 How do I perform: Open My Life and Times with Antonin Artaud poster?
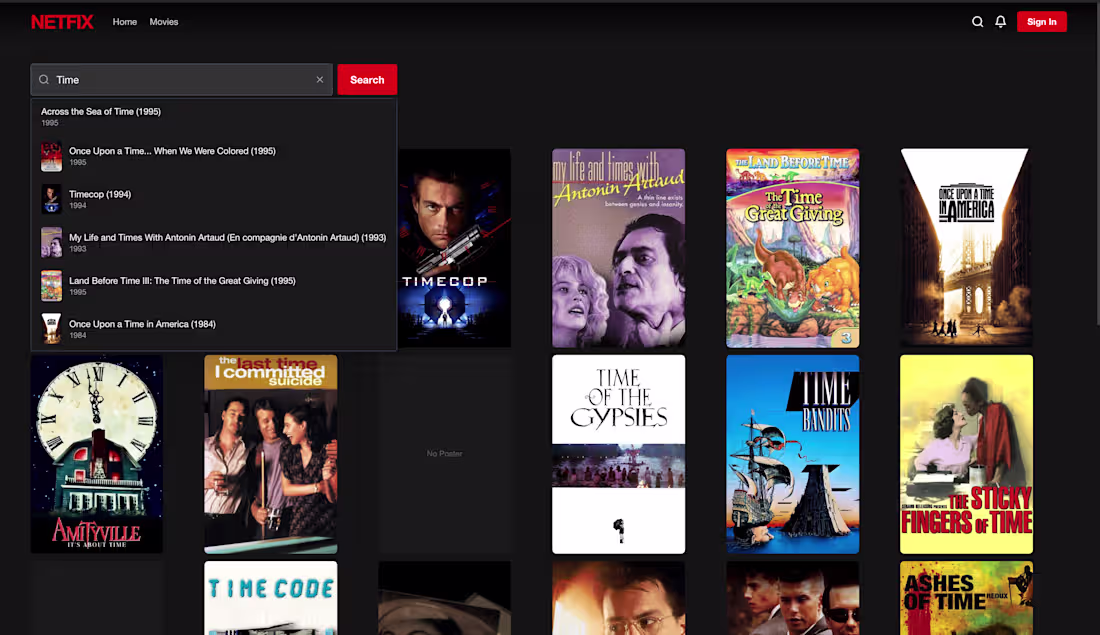coord(618,248)
